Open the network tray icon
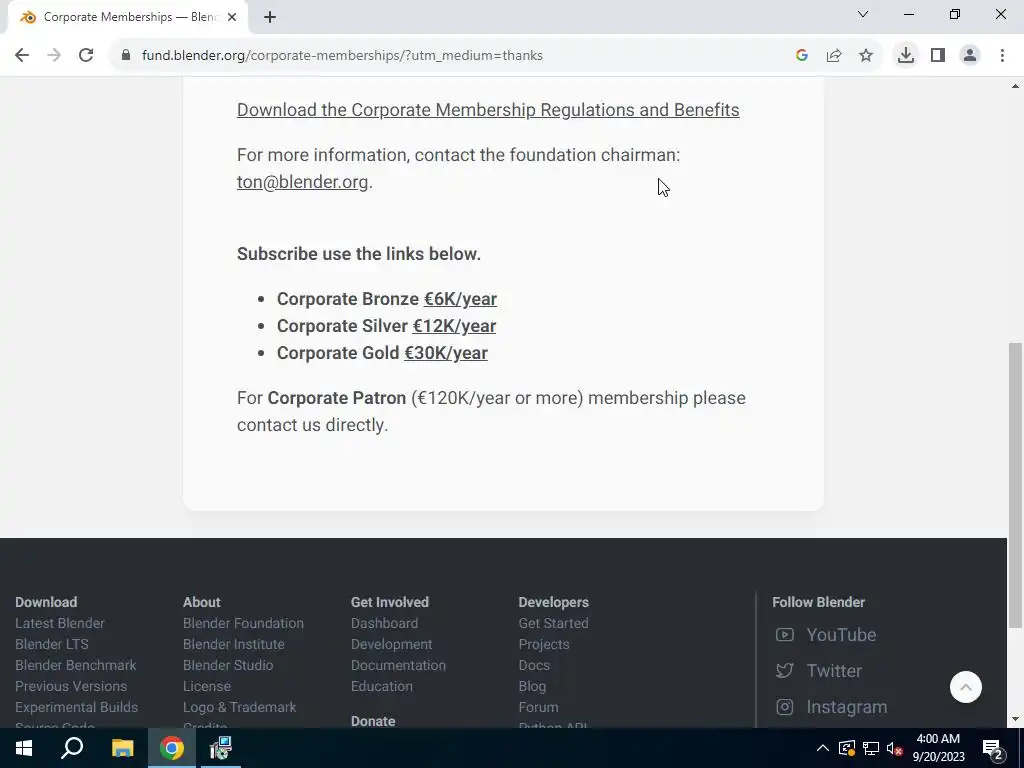This screenshot has height=768, width=1024. pyautogui.click(x=871, y=748)
